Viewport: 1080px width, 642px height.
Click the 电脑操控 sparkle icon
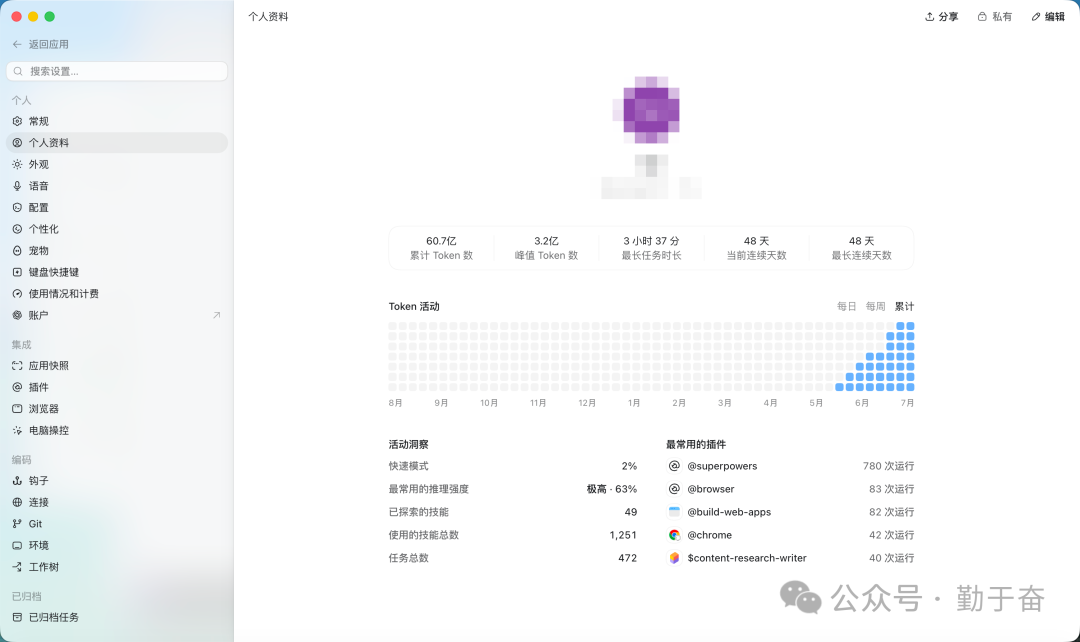(x=17, y=431)
